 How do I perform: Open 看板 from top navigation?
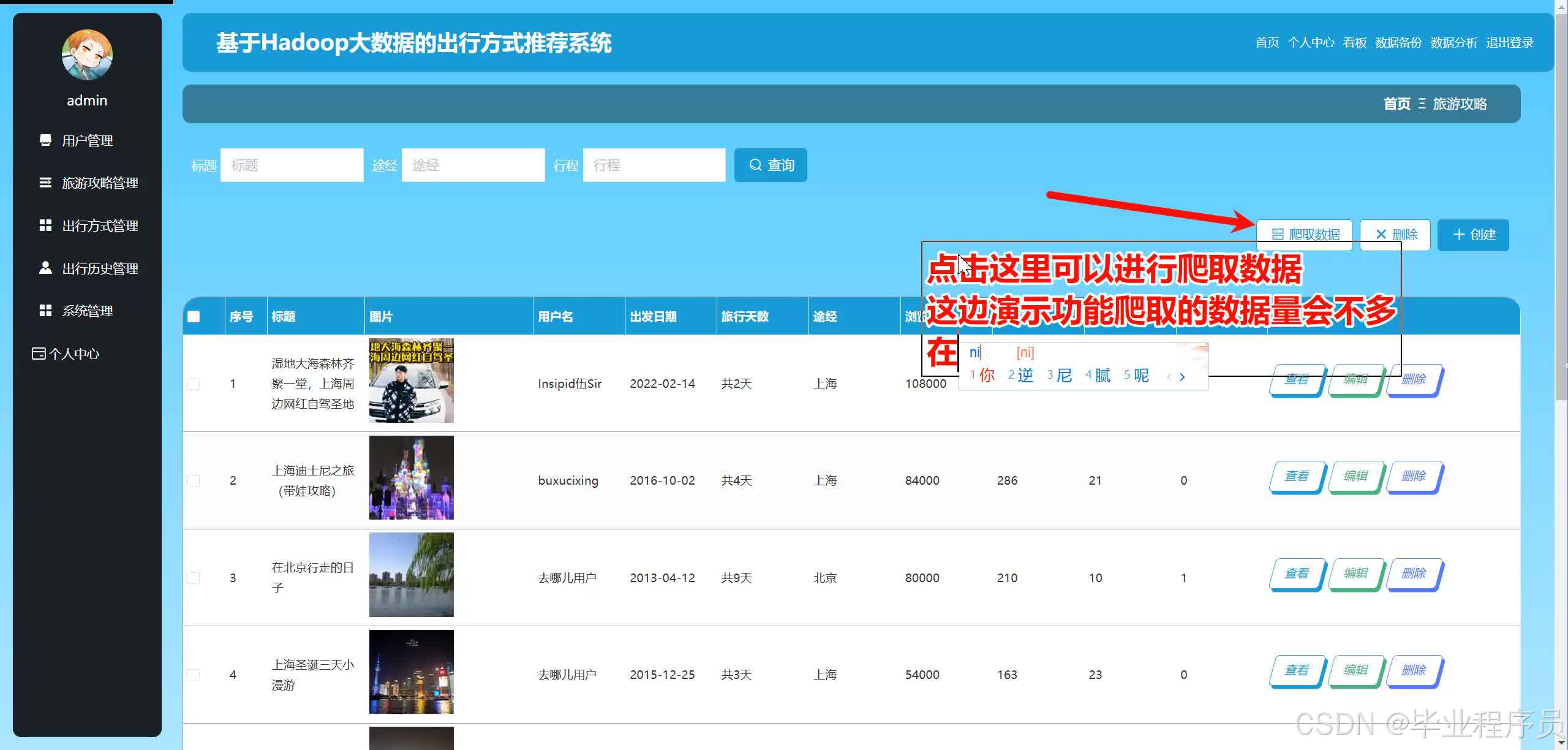[x=1355, y=42]
